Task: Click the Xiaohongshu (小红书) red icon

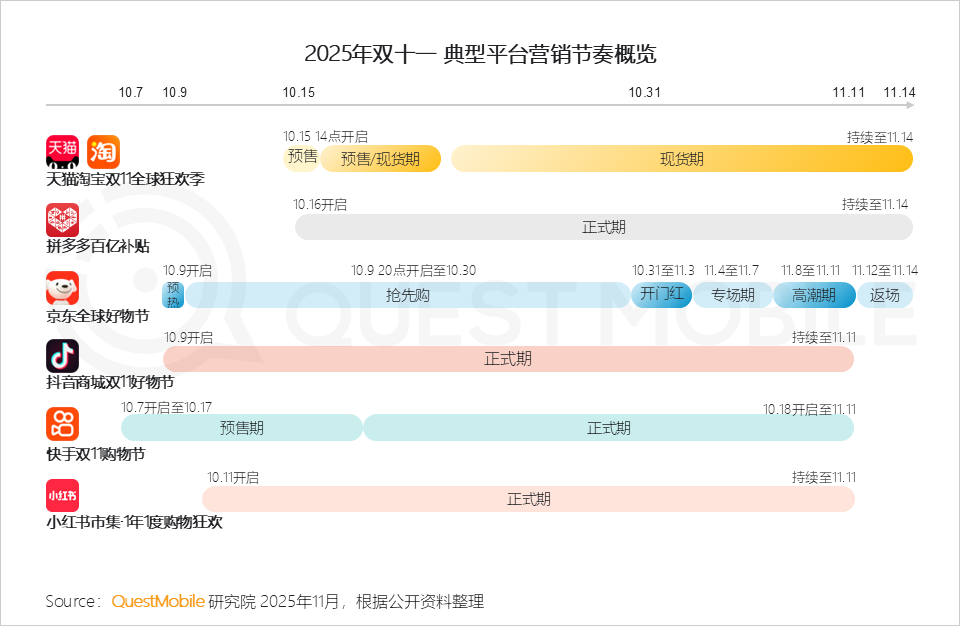Action: pos(62,494)
